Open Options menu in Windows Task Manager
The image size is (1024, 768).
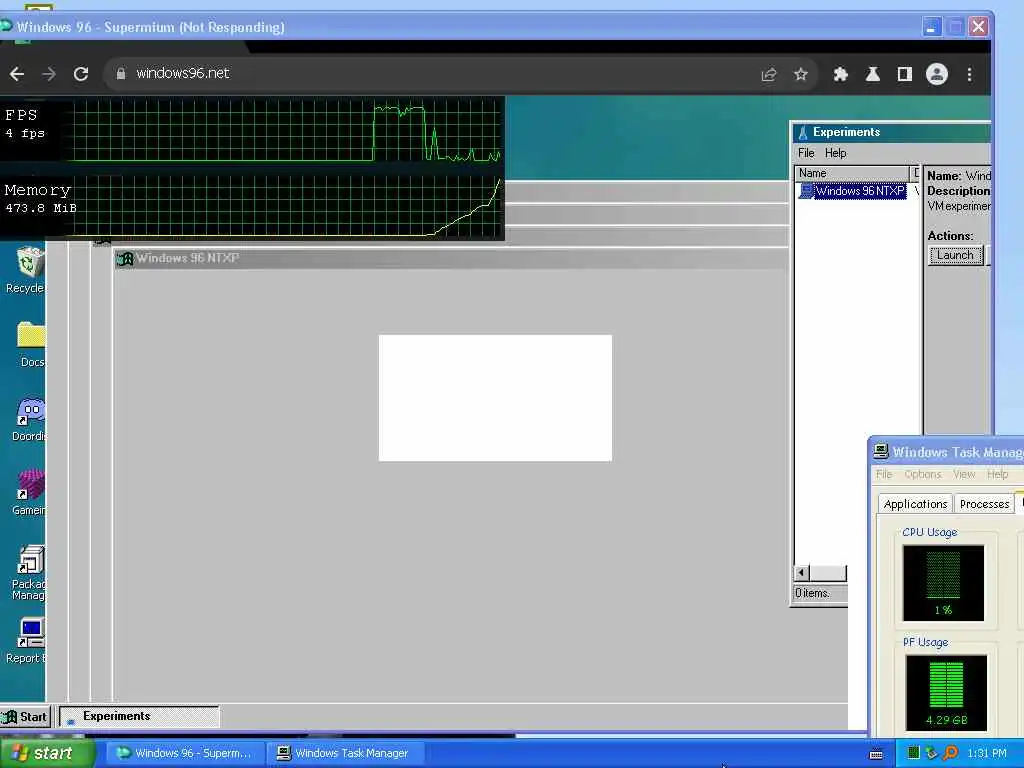[x=923, y=474]
